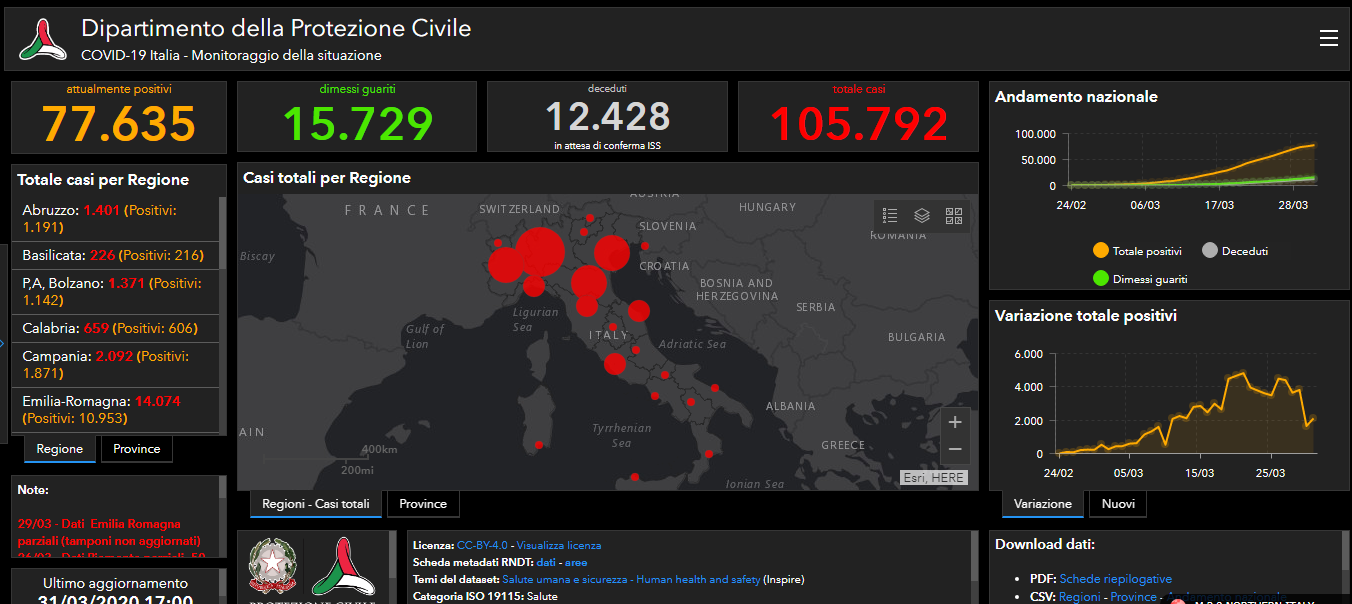Select the Province tab under the map
Screen dimensions: 1352x604
click(x=423, y=504)
